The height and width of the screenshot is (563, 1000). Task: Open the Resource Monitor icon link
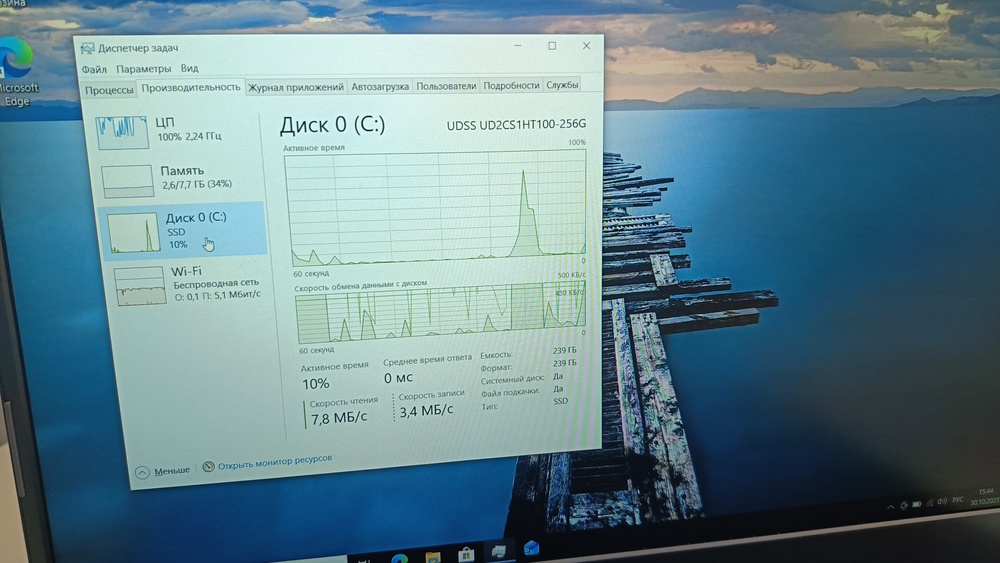pyautogui.click(x=208, y=465)
